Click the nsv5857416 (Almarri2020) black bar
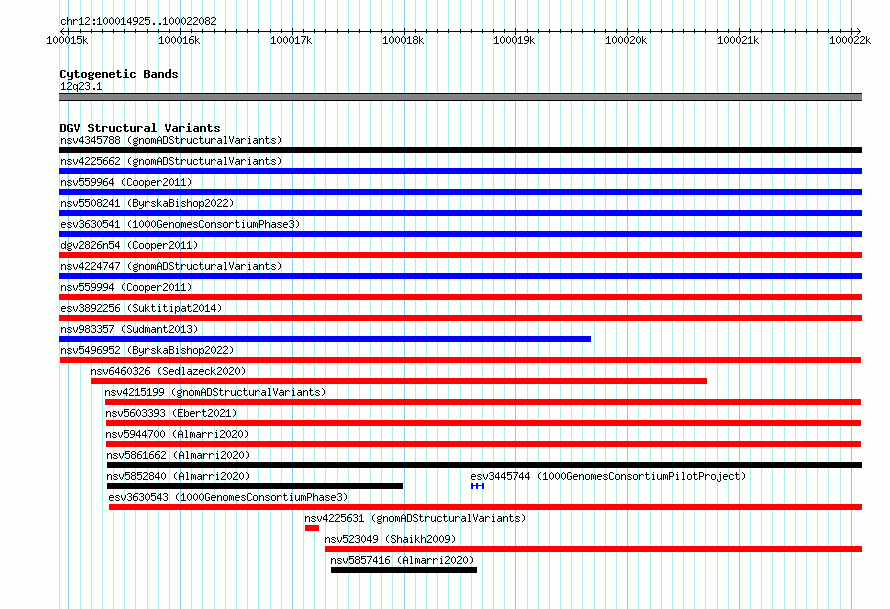The width and height of the screenshot is (890, 609). coord(404,570)
